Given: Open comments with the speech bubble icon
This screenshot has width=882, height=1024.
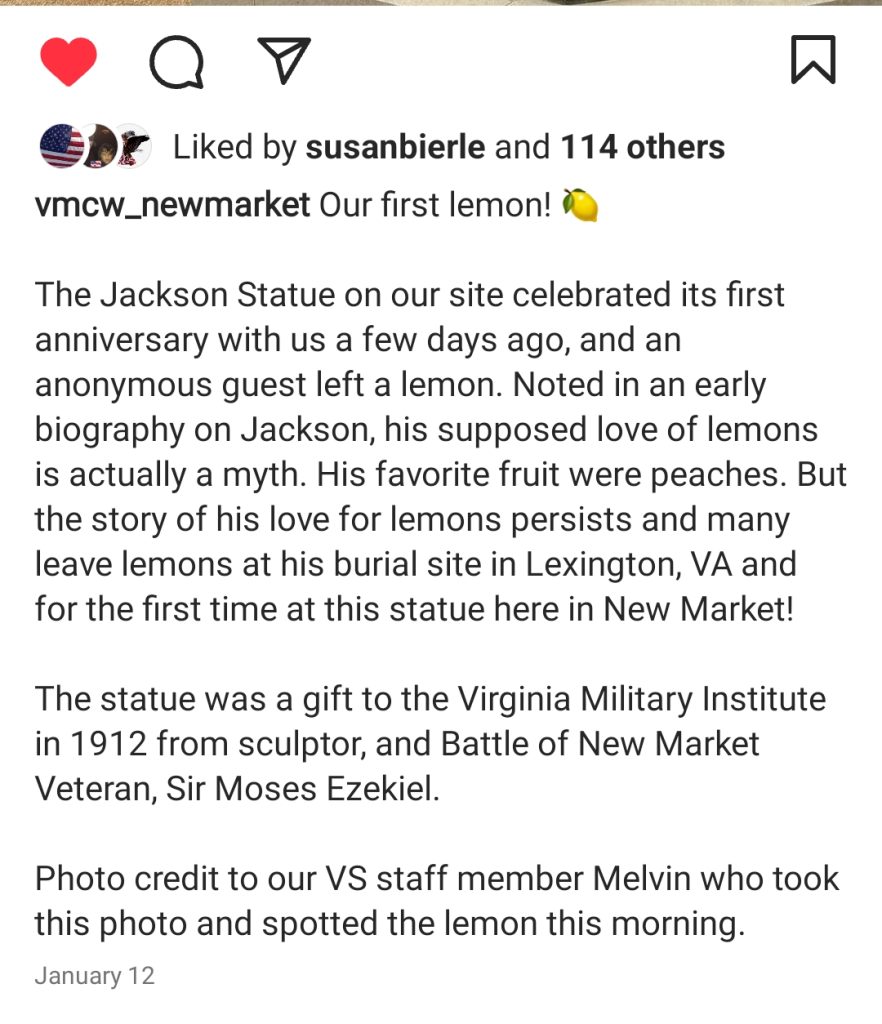Looking at the screenshot, I should (x=177, y=62).
